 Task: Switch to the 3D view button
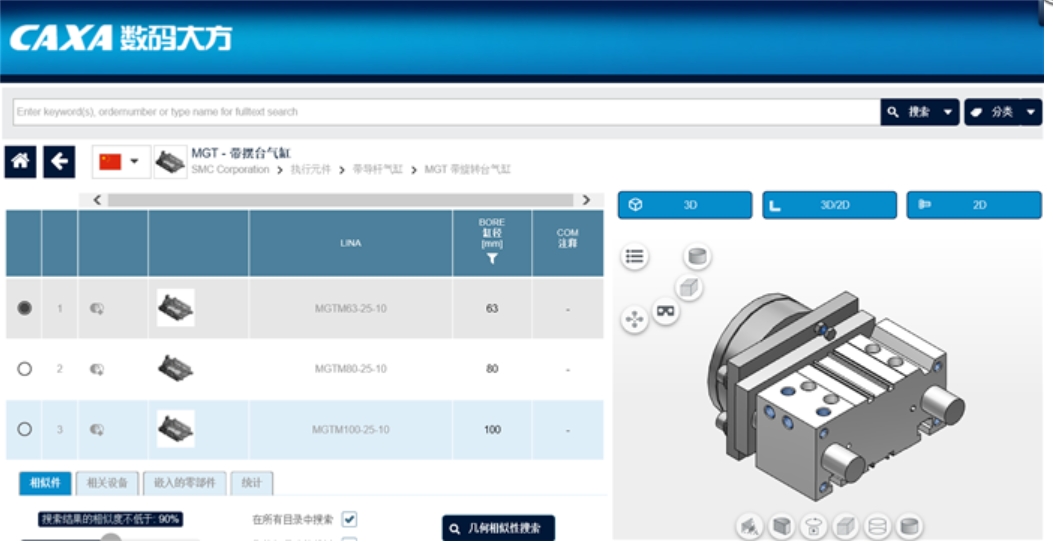pyautogui.click(x=685, y=205)
